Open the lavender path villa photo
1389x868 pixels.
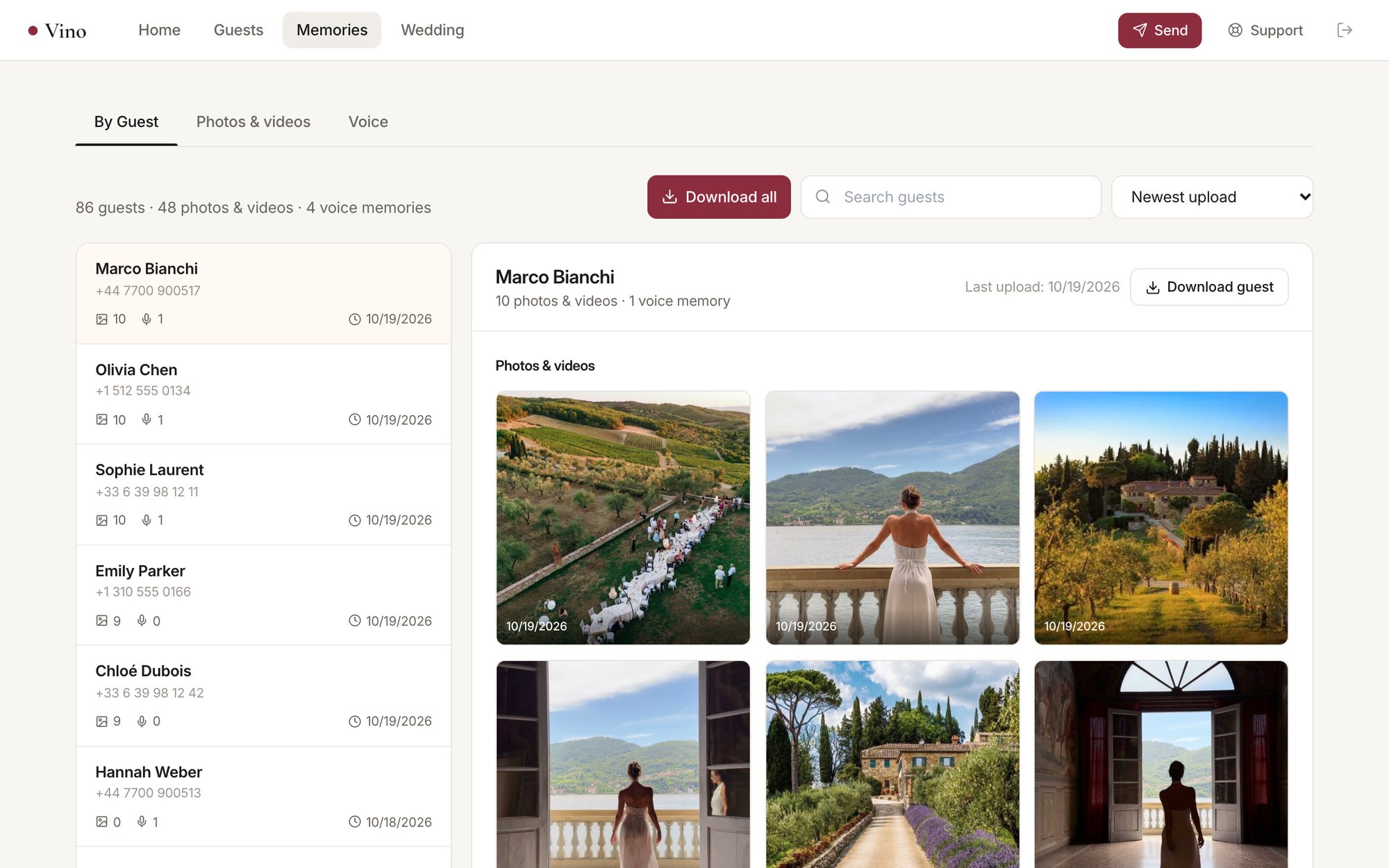point(892,764)
